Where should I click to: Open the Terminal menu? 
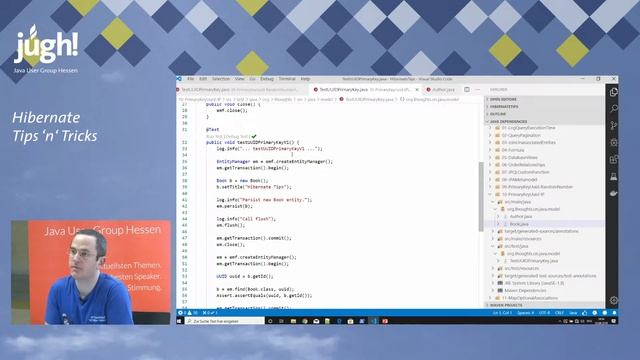click(x=287, y=79)
